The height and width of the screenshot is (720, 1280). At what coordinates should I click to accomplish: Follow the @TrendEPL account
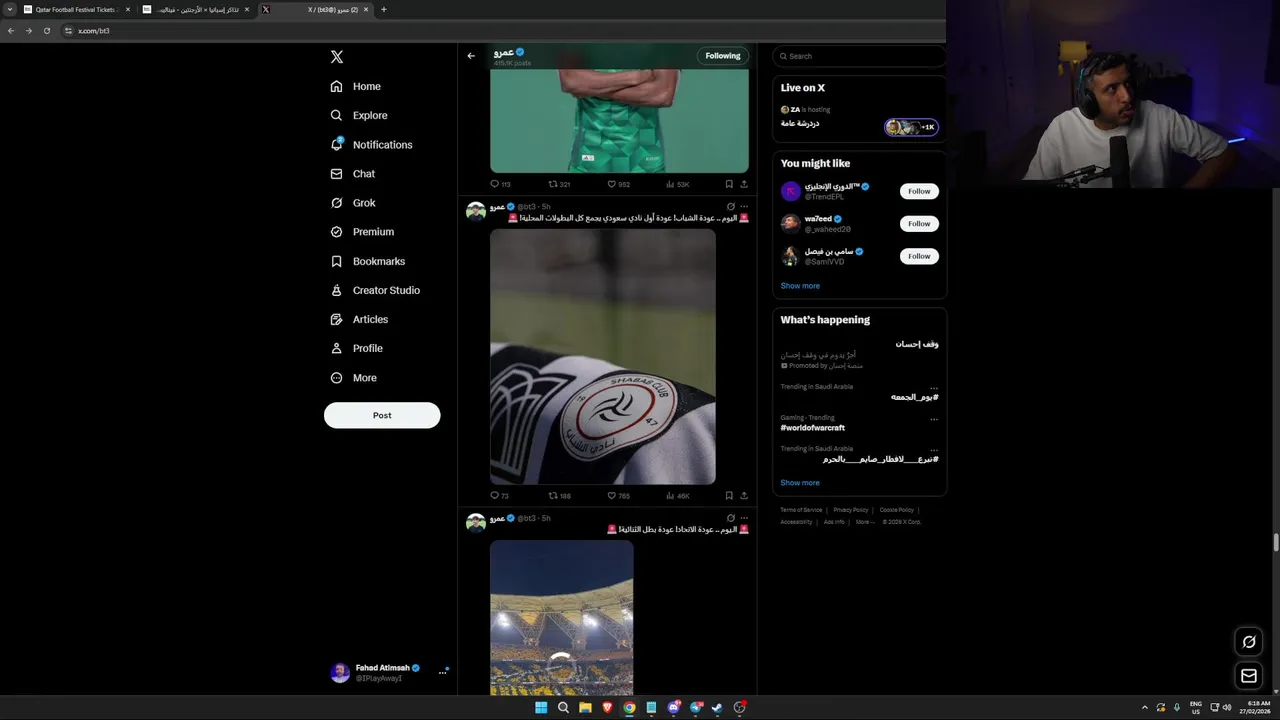point(919,191)
